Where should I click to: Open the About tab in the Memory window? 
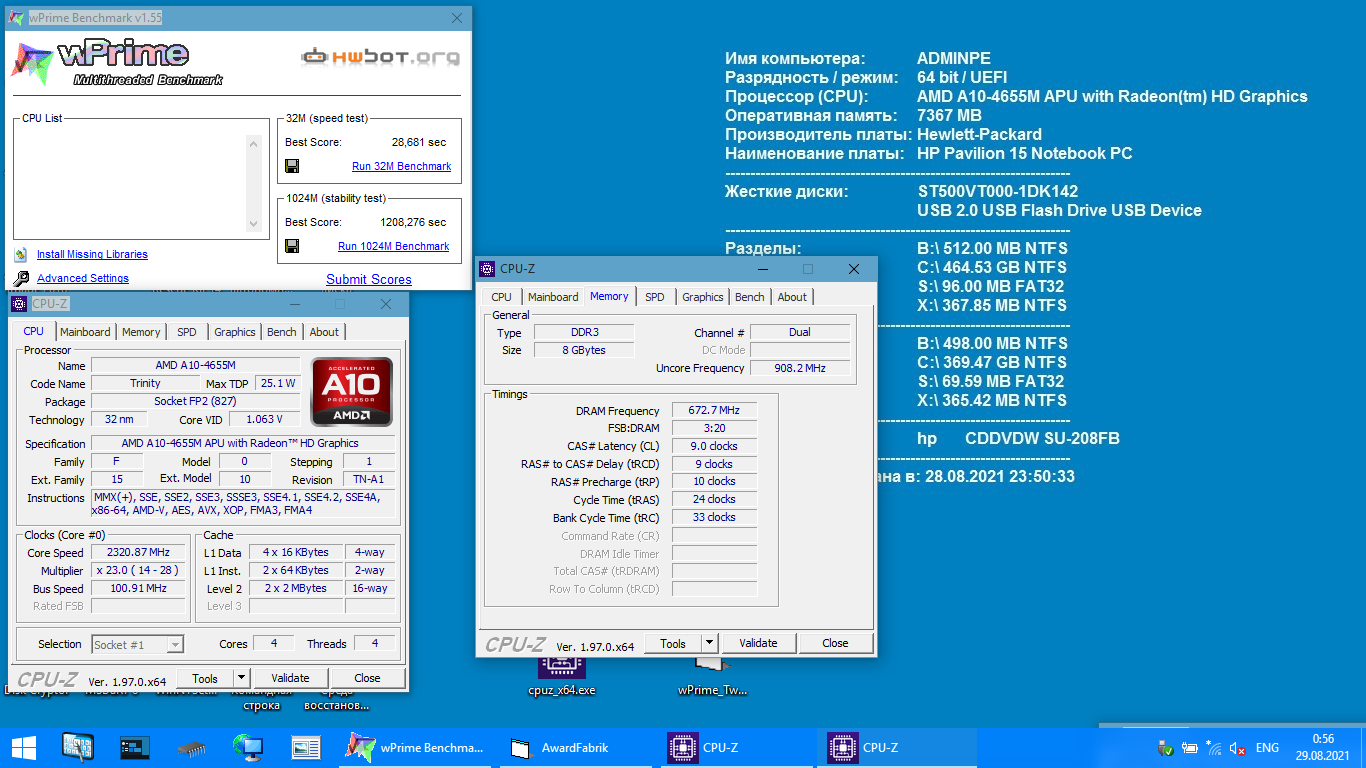(x=792, y=297)
